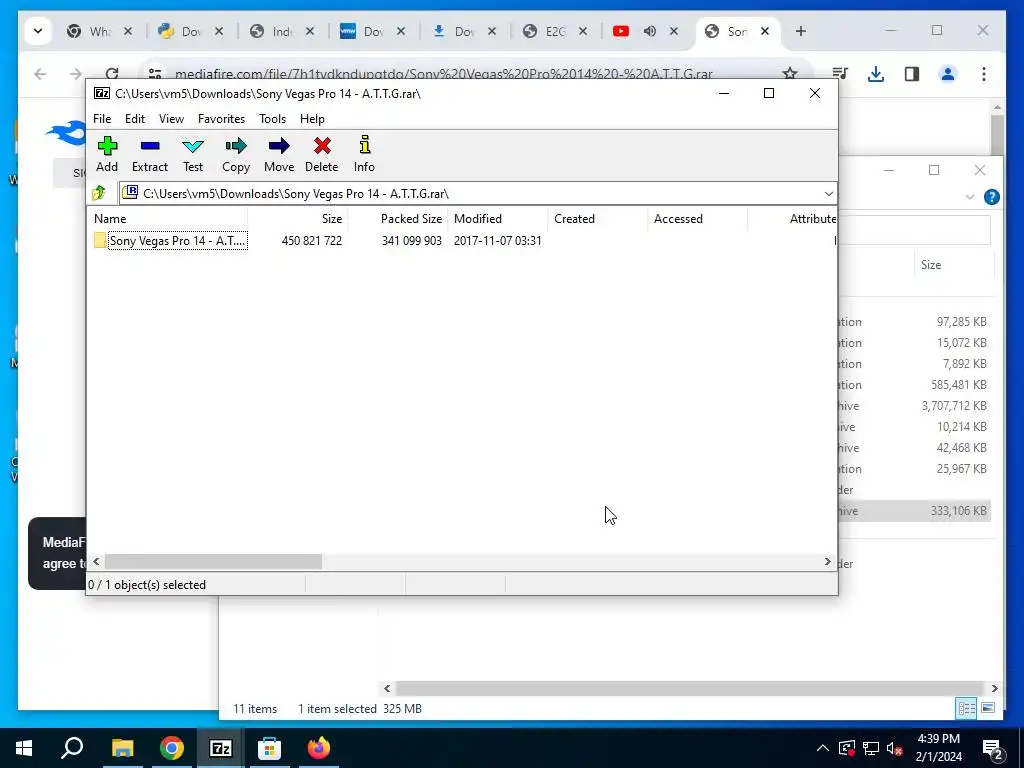Open Firefox from the taskbar
This screenshot has height=768, width=1024.
[319, 748]
